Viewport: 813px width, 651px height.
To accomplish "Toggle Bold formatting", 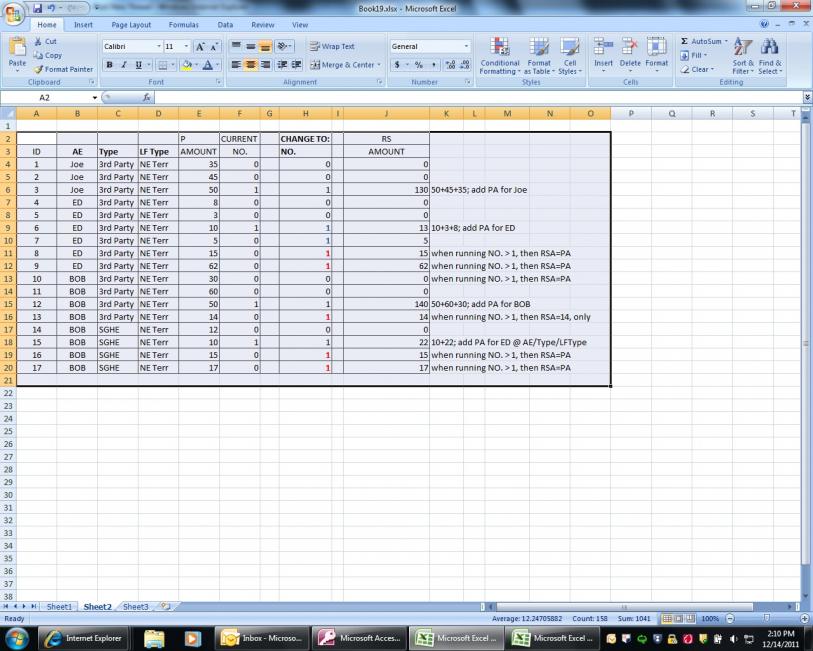I will [110, 64].
